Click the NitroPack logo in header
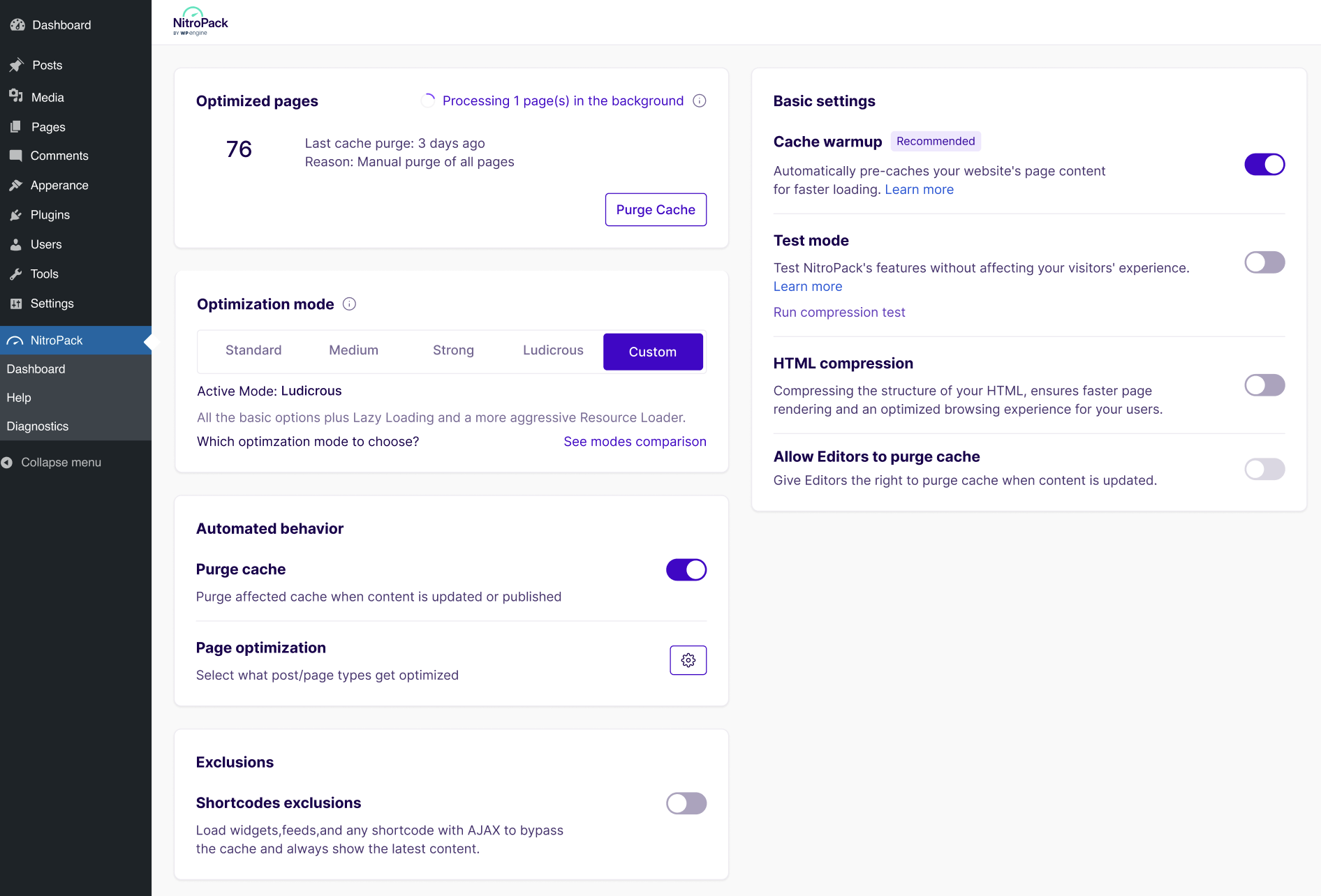1321x896 pixels. point(200,22)
